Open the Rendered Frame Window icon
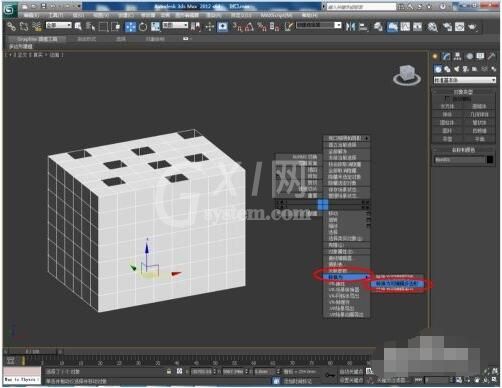The height and width of the screenshot is (388, 502). (460, 27)
